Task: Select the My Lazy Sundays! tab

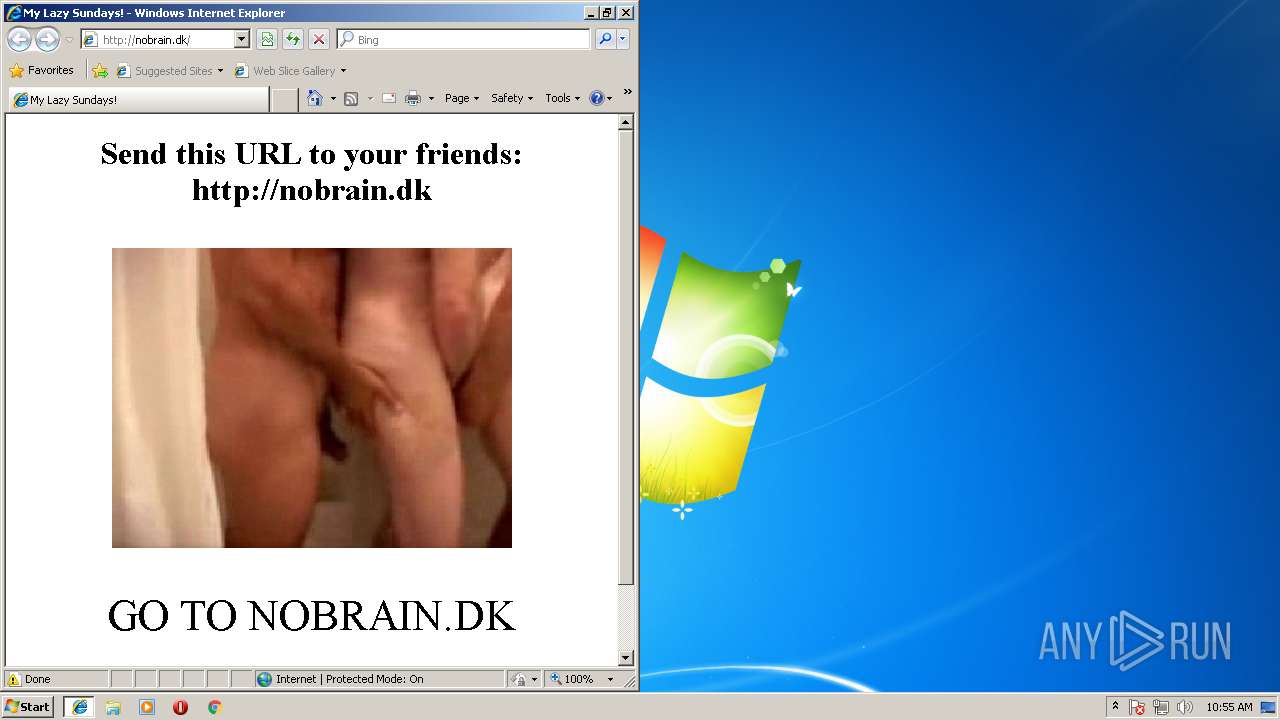Action: 139,100
